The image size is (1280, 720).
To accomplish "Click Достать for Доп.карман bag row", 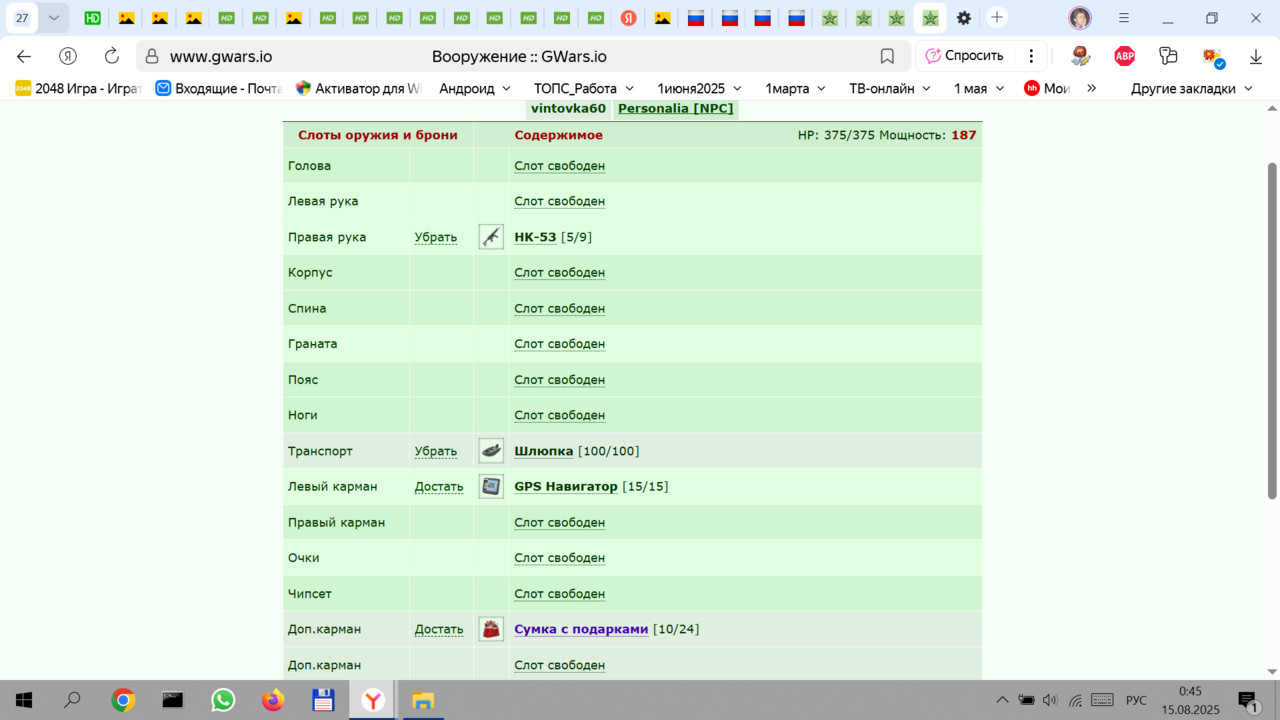I will point(439,629).
